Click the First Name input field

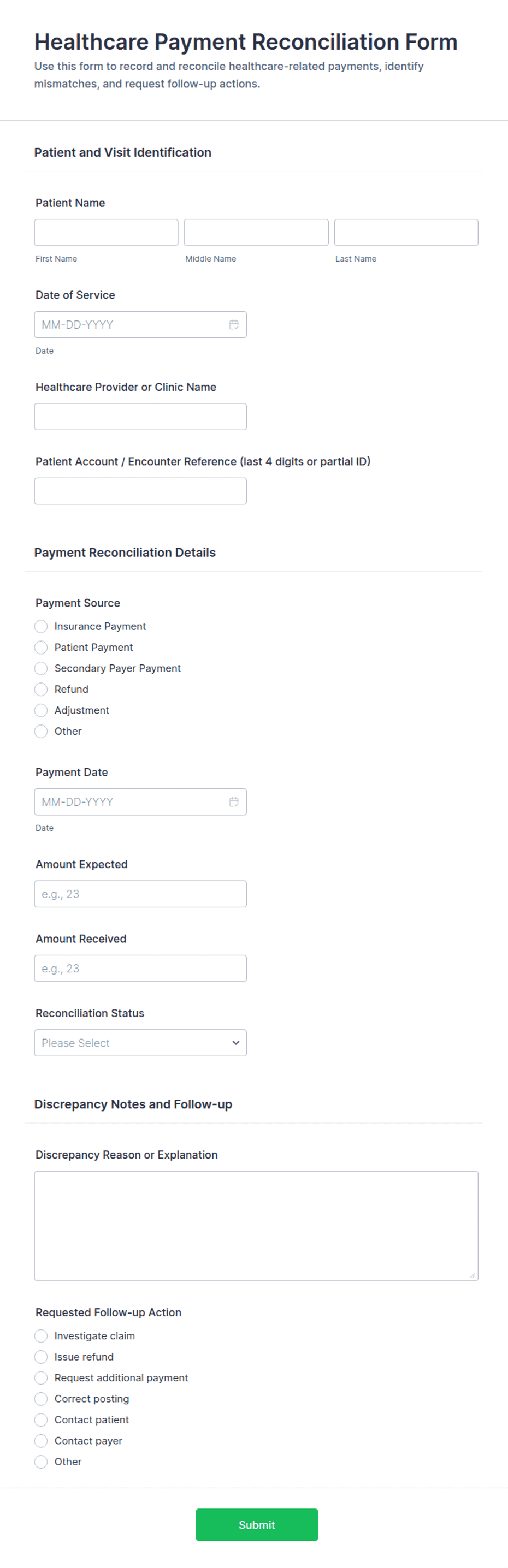[x=106, y=232]
